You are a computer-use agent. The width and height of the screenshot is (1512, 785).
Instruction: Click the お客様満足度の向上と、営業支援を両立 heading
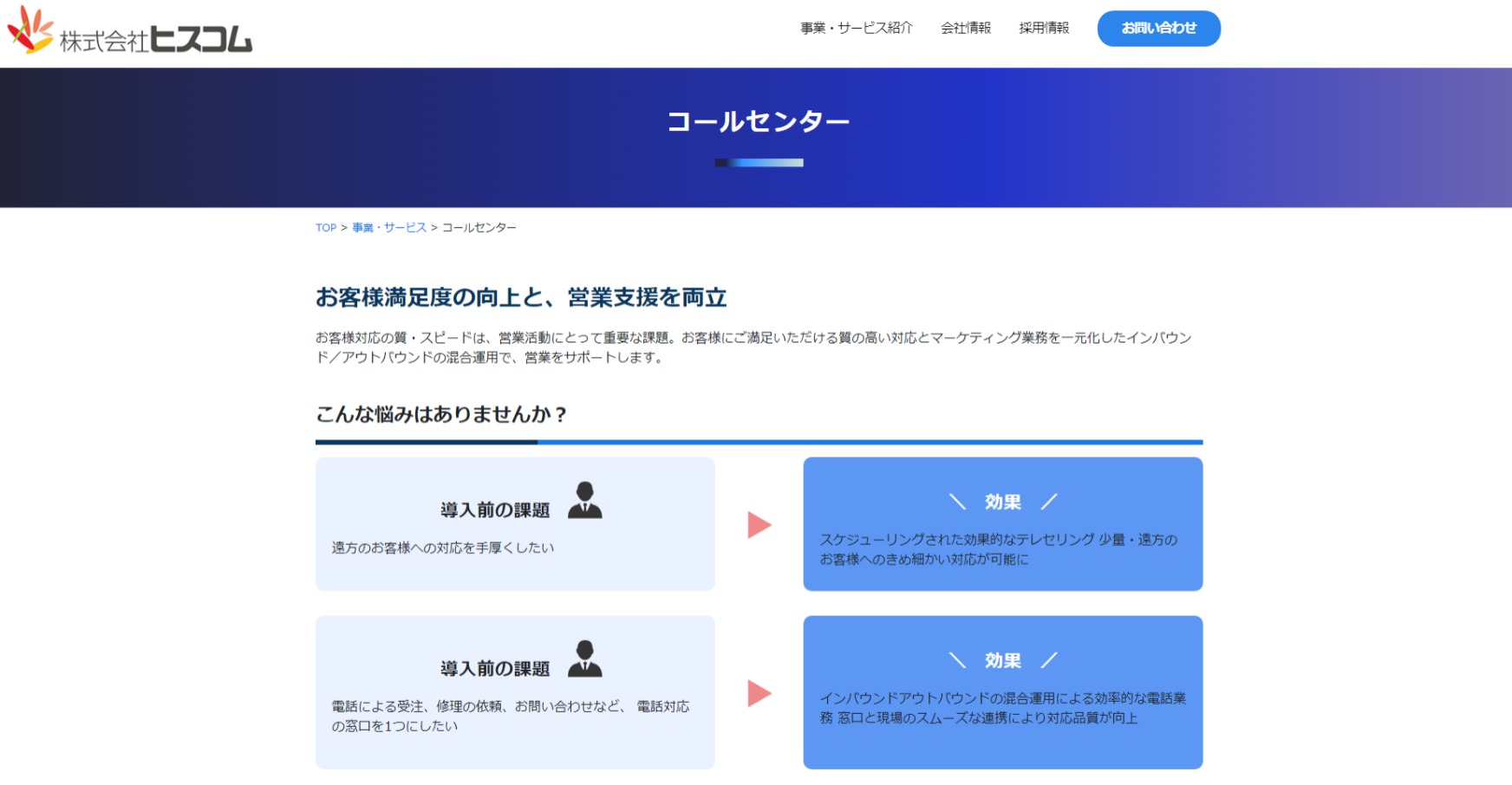click(x=520, y=298)
